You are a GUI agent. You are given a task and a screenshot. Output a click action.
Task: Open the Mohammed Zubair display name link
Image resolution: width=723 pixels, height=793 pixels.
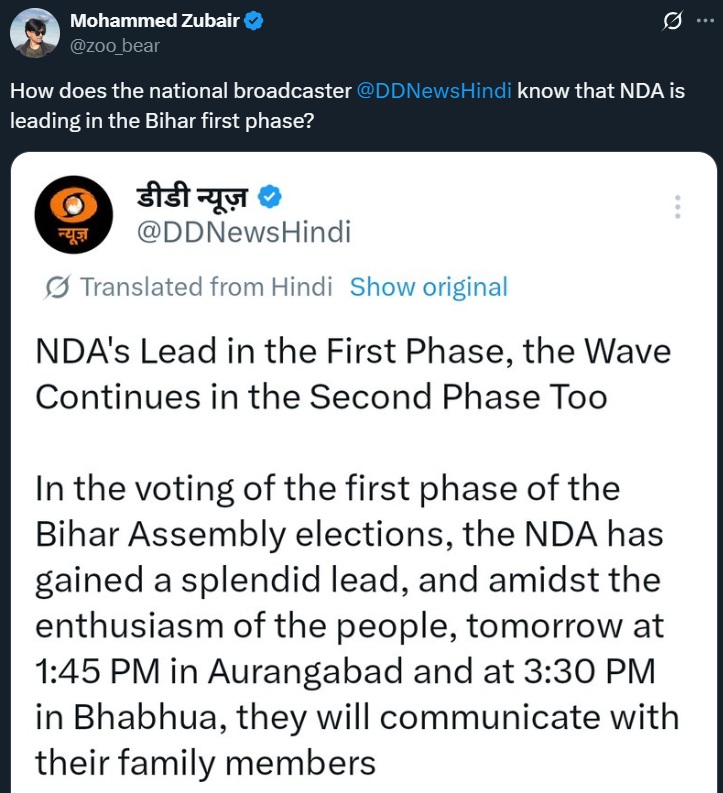(154, 21)
